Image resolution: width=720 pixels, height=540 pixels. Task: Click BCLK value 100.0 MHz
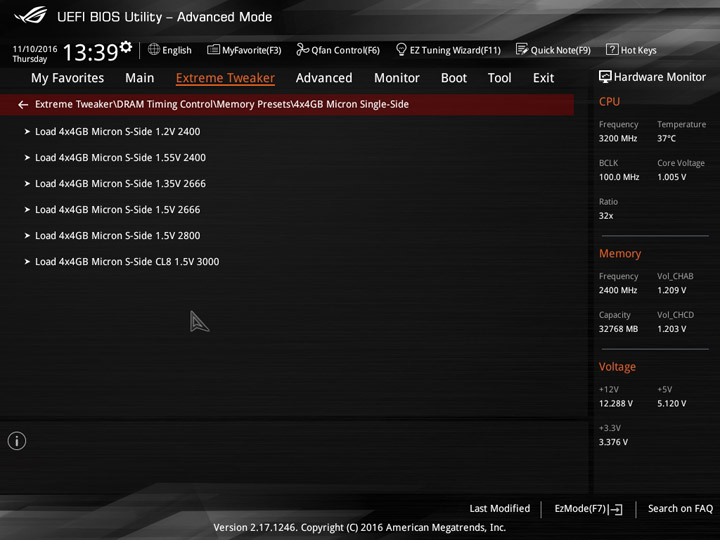pos(619,177)
